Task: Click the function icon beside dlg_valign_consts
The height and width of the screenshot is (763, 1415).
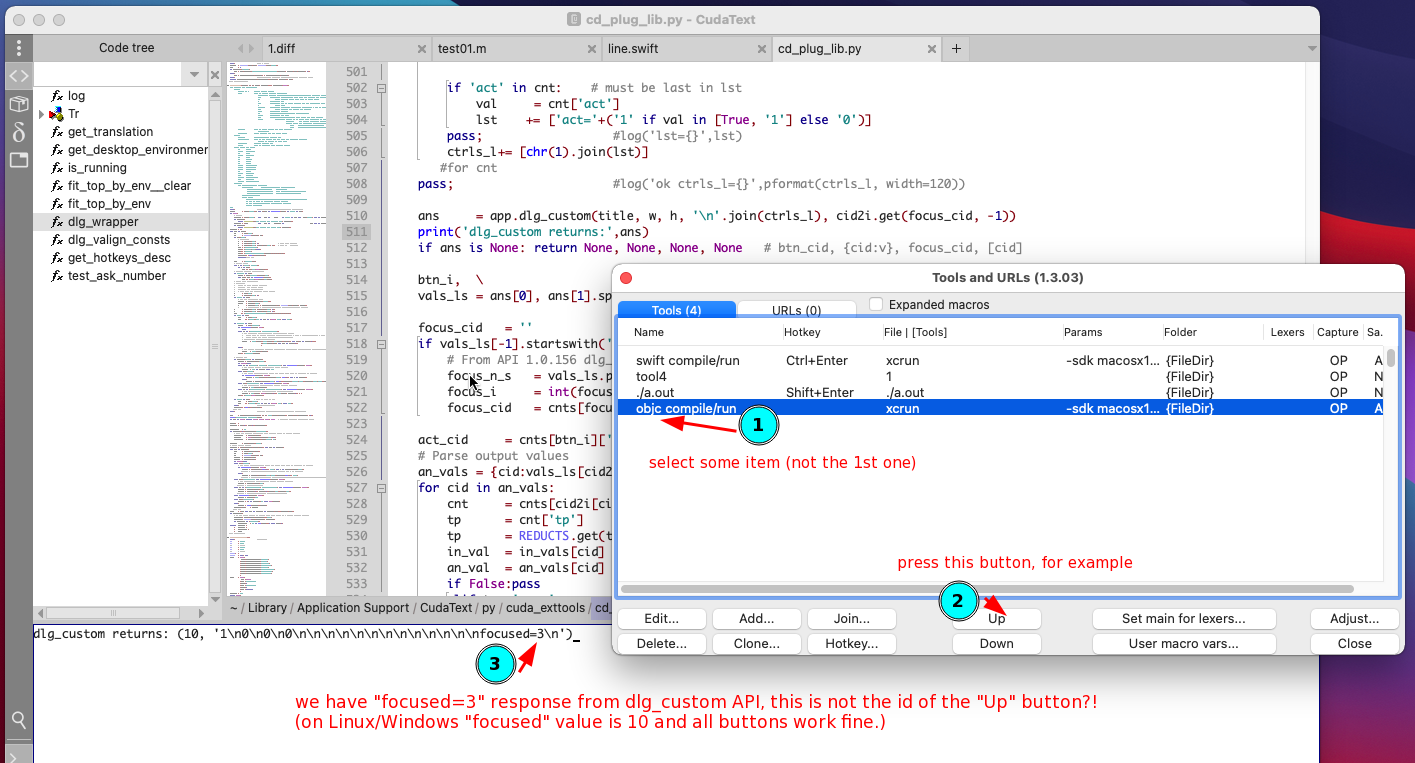Action: (58, 240)
